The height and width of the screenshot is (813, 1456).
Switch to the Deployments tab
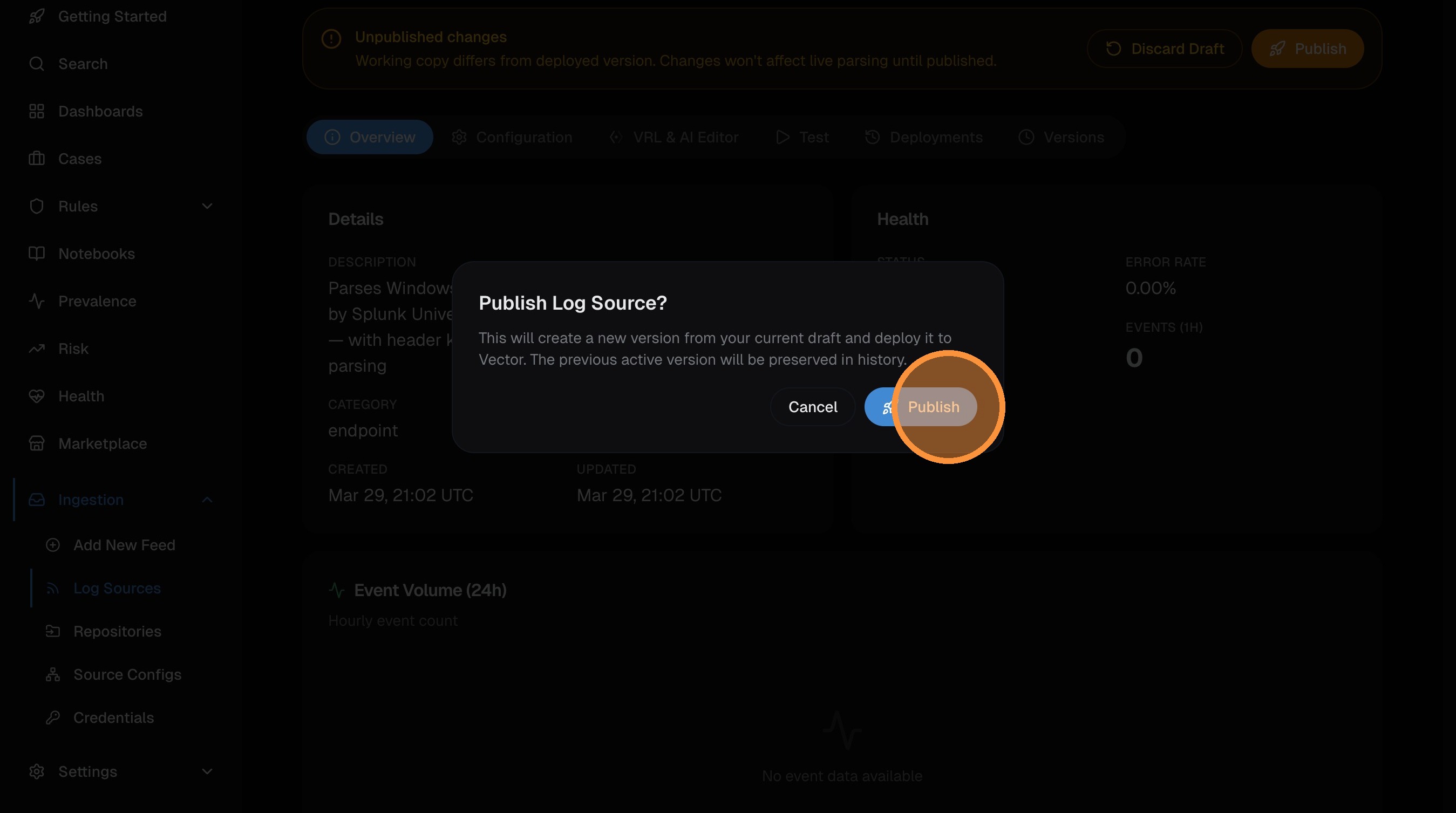pos(923,136)
